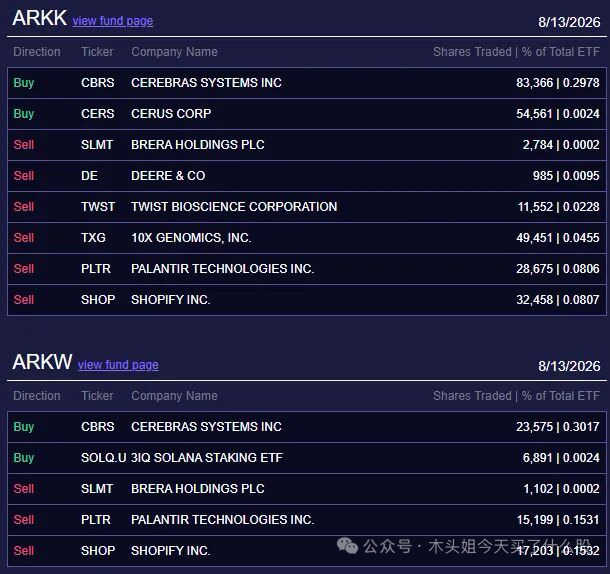Image resolution: width=610 pixels, height=574 pixels.
Task: Click Sell direction in the TWST row
Action: pyautogui.click(x=24, y=207)
